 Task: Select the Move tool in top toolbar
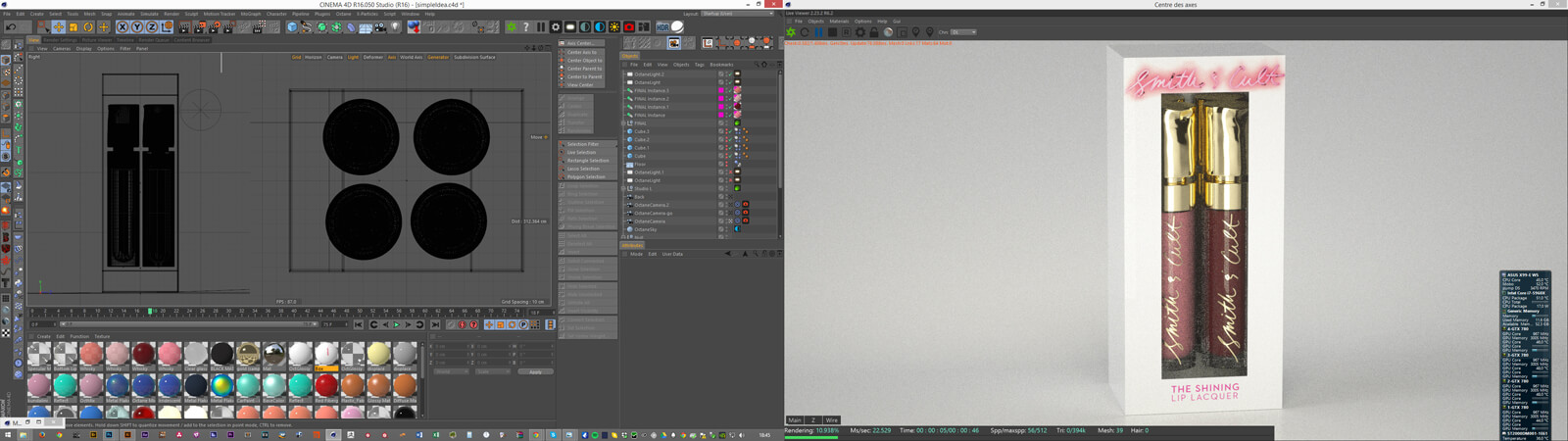(59, 26)
